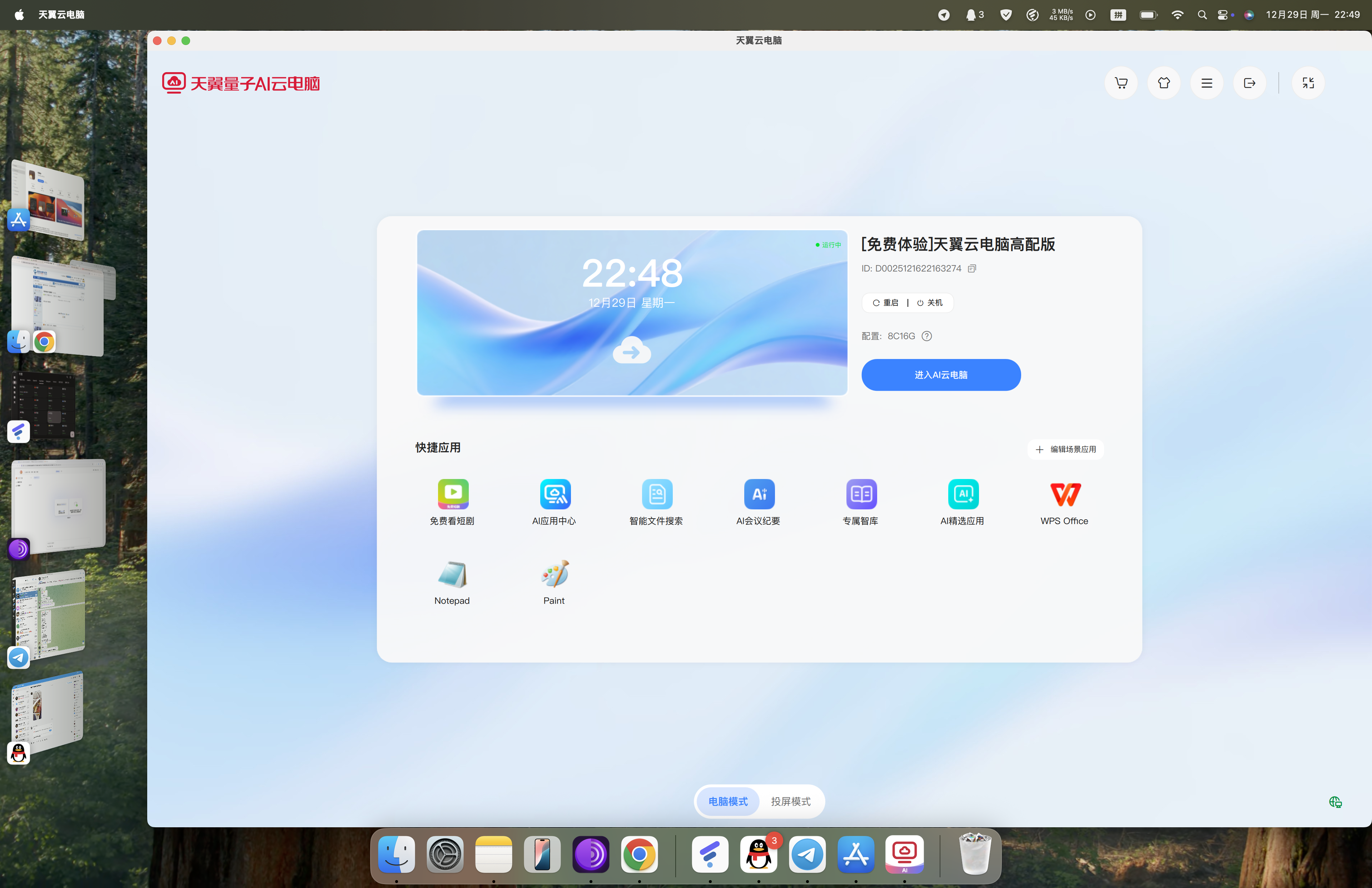This screenshot has height=888, width=1372.
Task: Switch to 电脑模式 mode
Action: [x=727, y=802]
